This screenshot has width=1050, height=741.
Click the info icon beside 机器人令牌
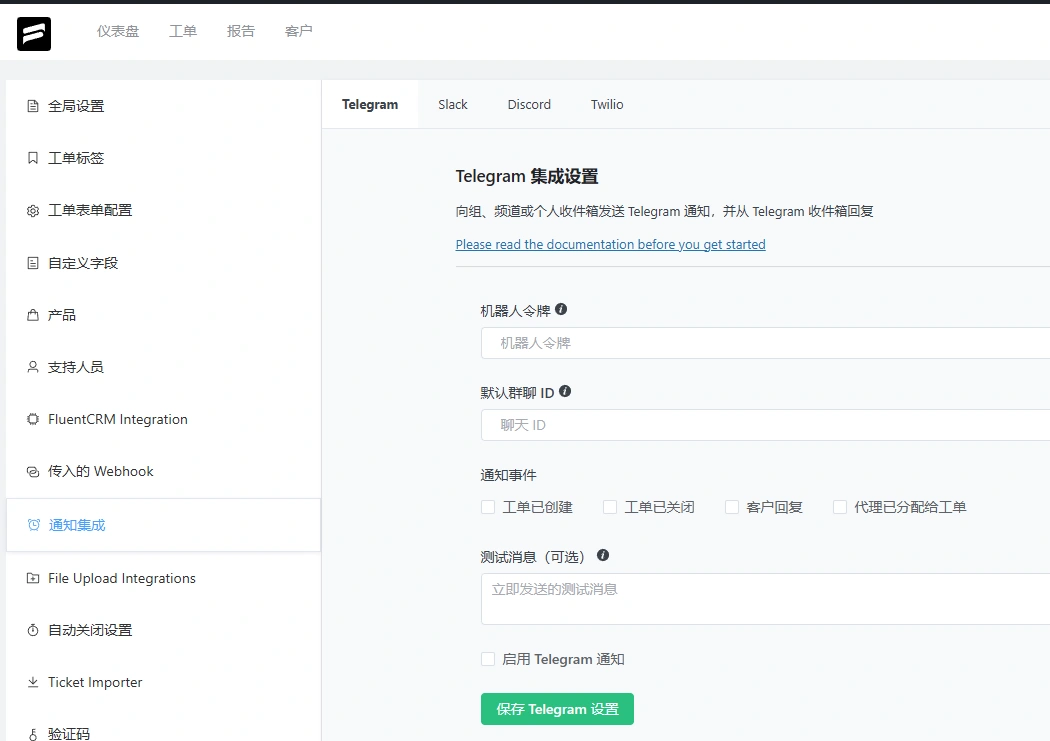(x=561, y=309)
